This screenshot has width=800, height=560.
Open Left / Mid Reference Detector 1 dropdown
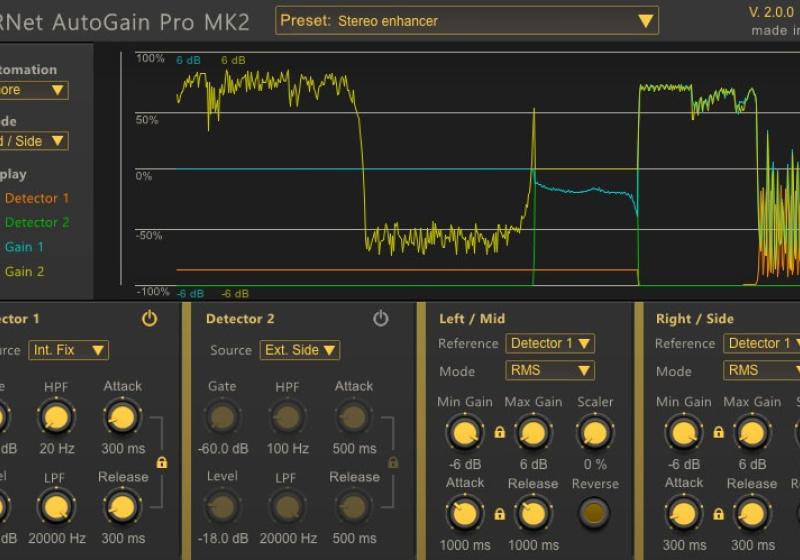(x=550, y=343)
